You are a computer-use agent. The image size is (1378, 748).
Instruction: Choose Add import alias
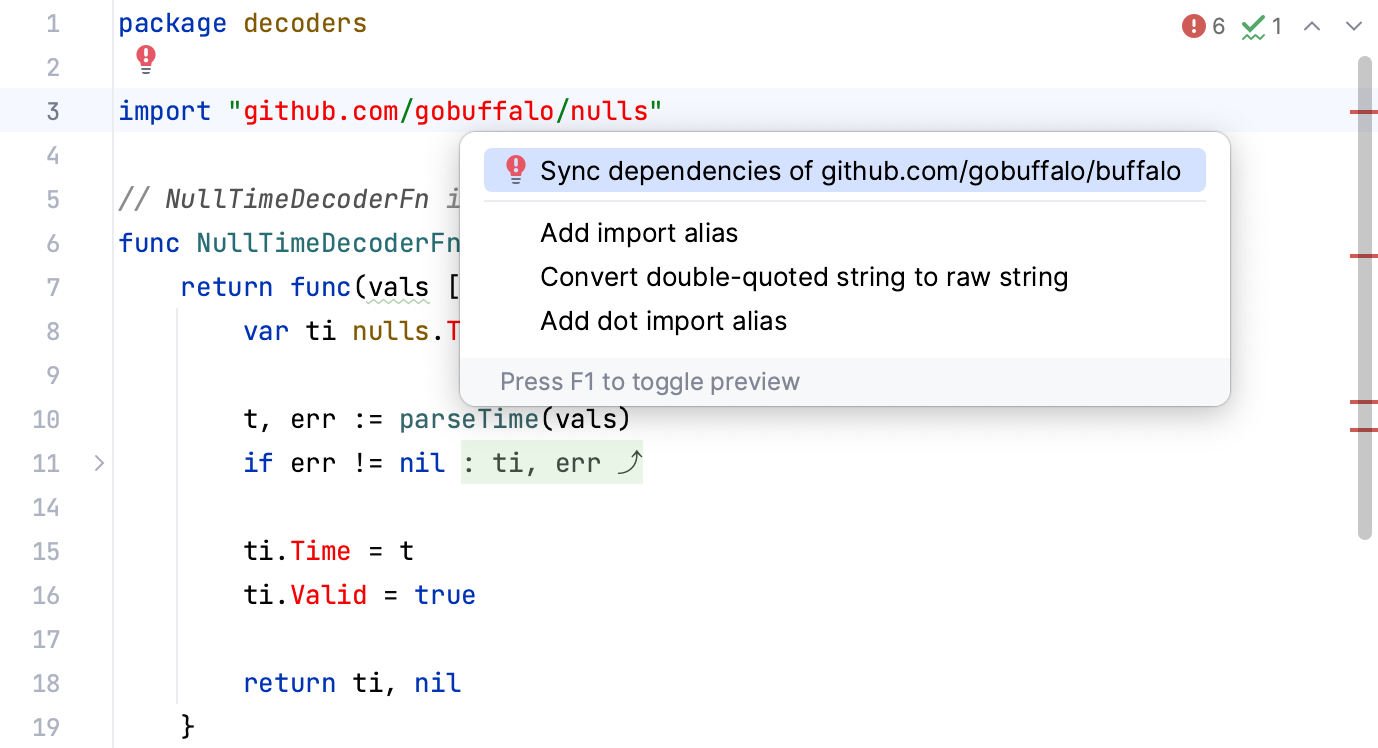(x=639, y=234)
